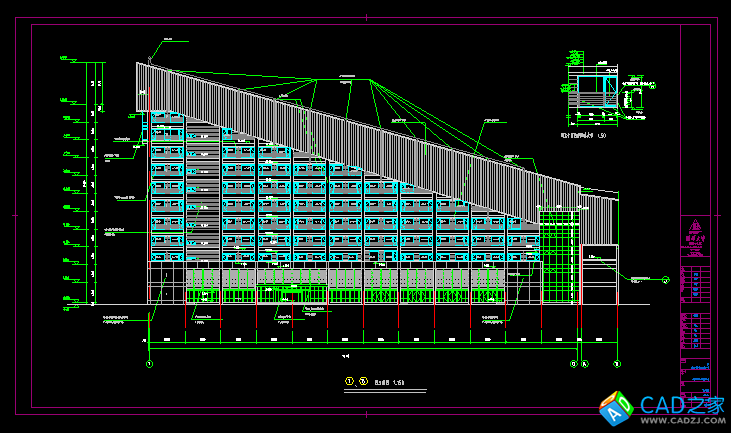The image size is (731, 433).
Task: Click the green glazed stair tower at right
Action: 560,255
